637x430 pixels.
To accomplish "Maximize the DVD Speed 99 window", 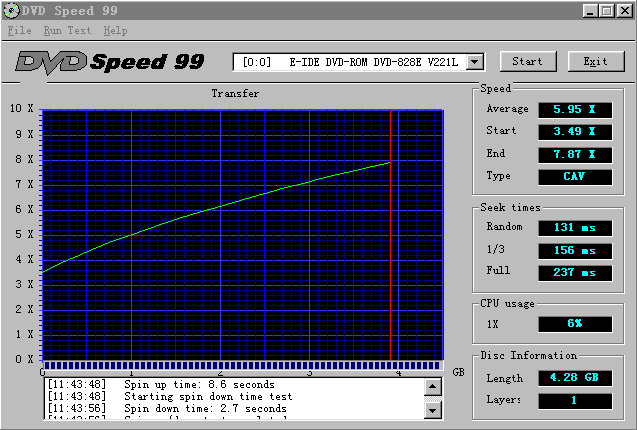I will click(607, 11).
